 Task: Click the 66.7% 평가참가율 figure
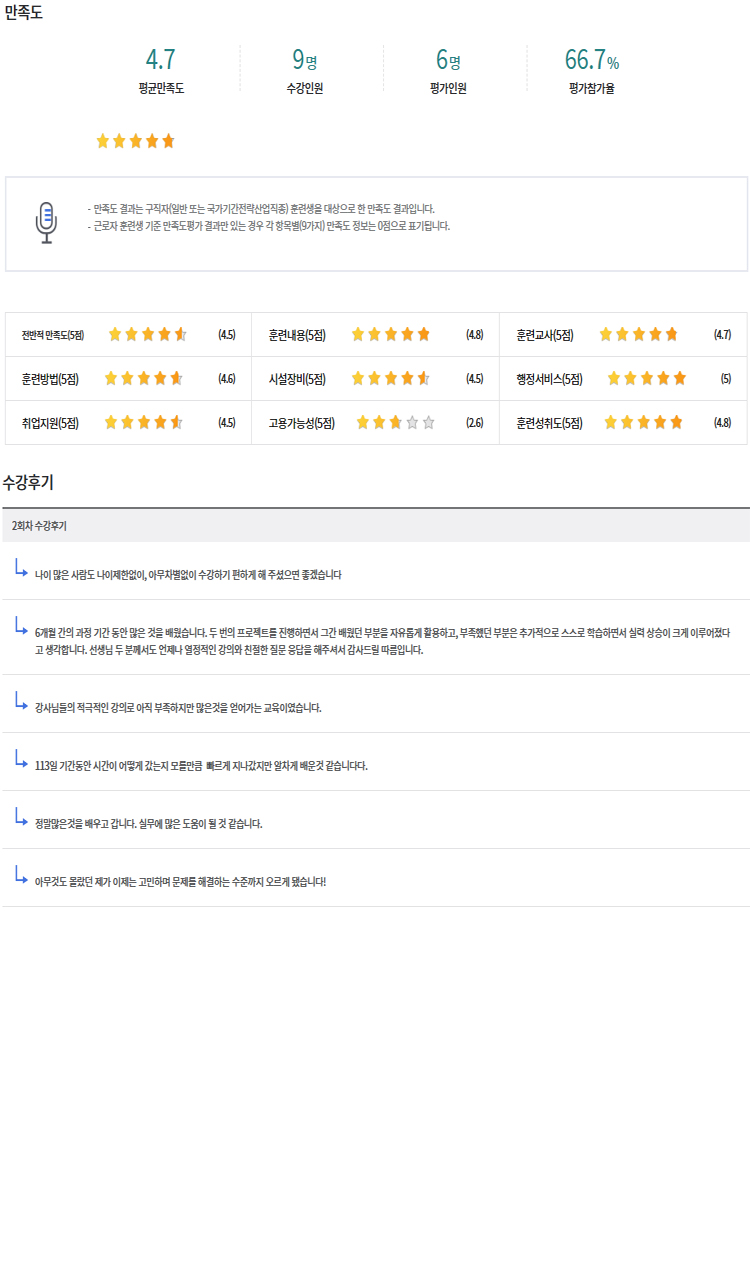click(x=591, y=60)
